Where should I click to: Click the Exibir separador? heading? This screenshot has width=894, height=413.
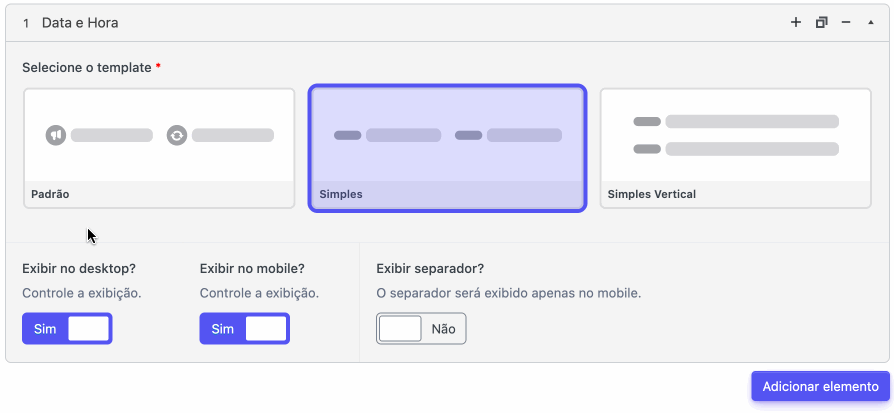coord(430,268)
